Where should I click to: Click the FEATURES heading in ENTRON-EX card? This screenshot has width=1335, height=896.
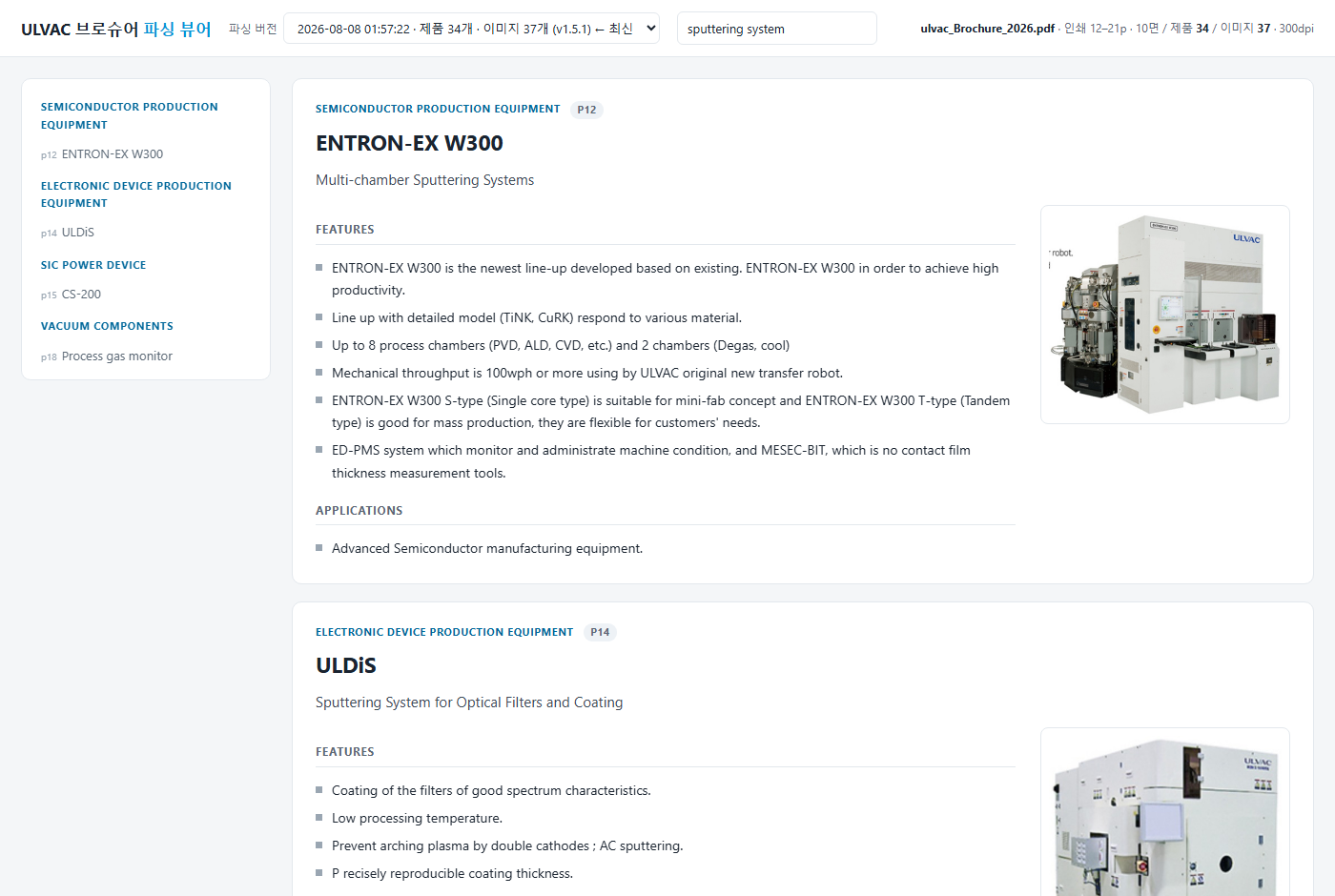point(345,230)
